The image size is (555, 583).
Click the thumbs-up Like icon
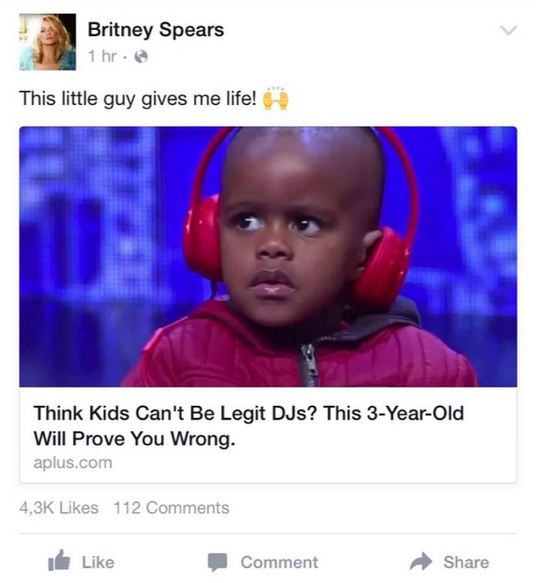59,560
